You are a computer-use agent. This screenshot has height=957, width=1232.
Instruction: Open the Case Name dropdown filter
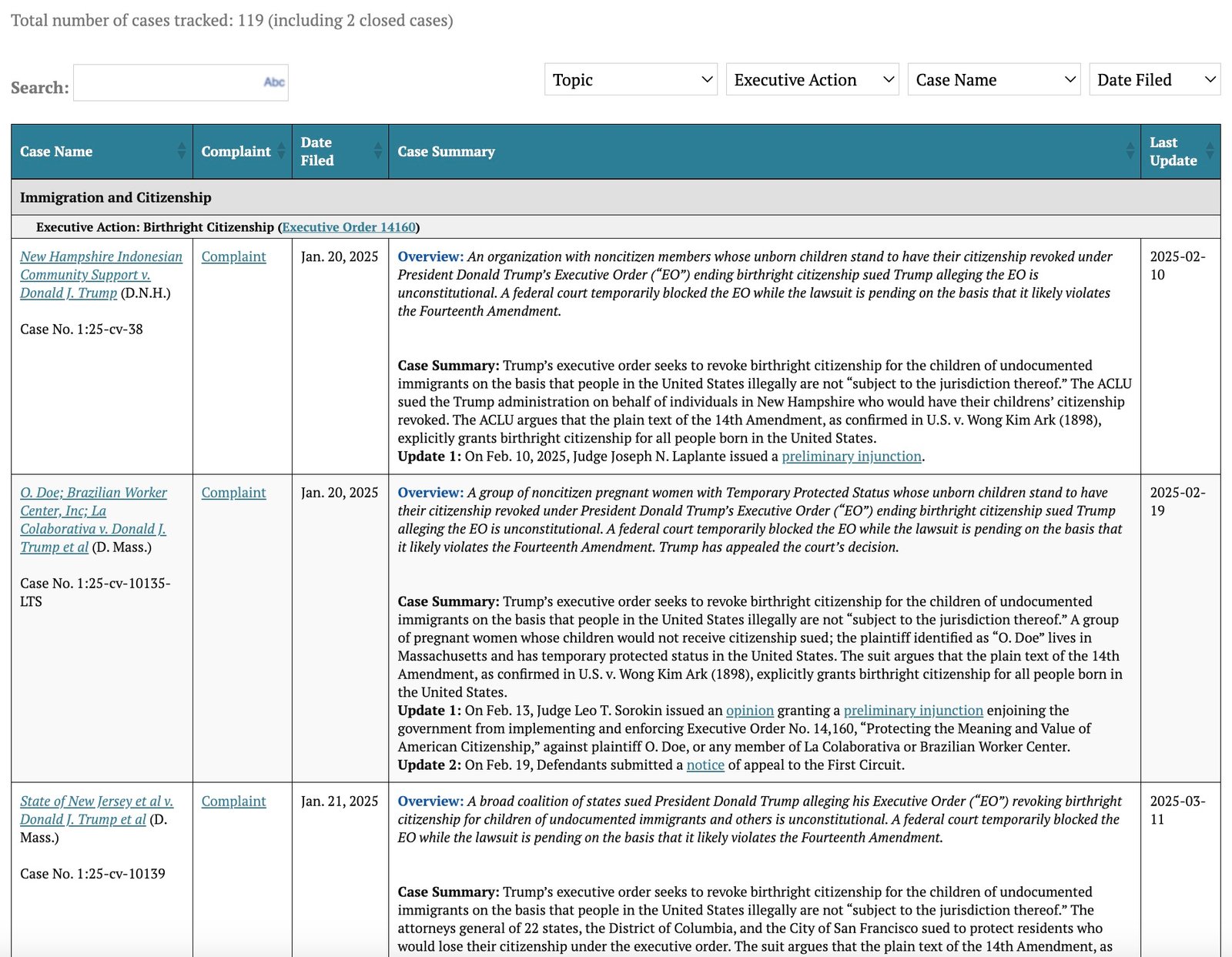pyautogui.click(x=994, y=79)
